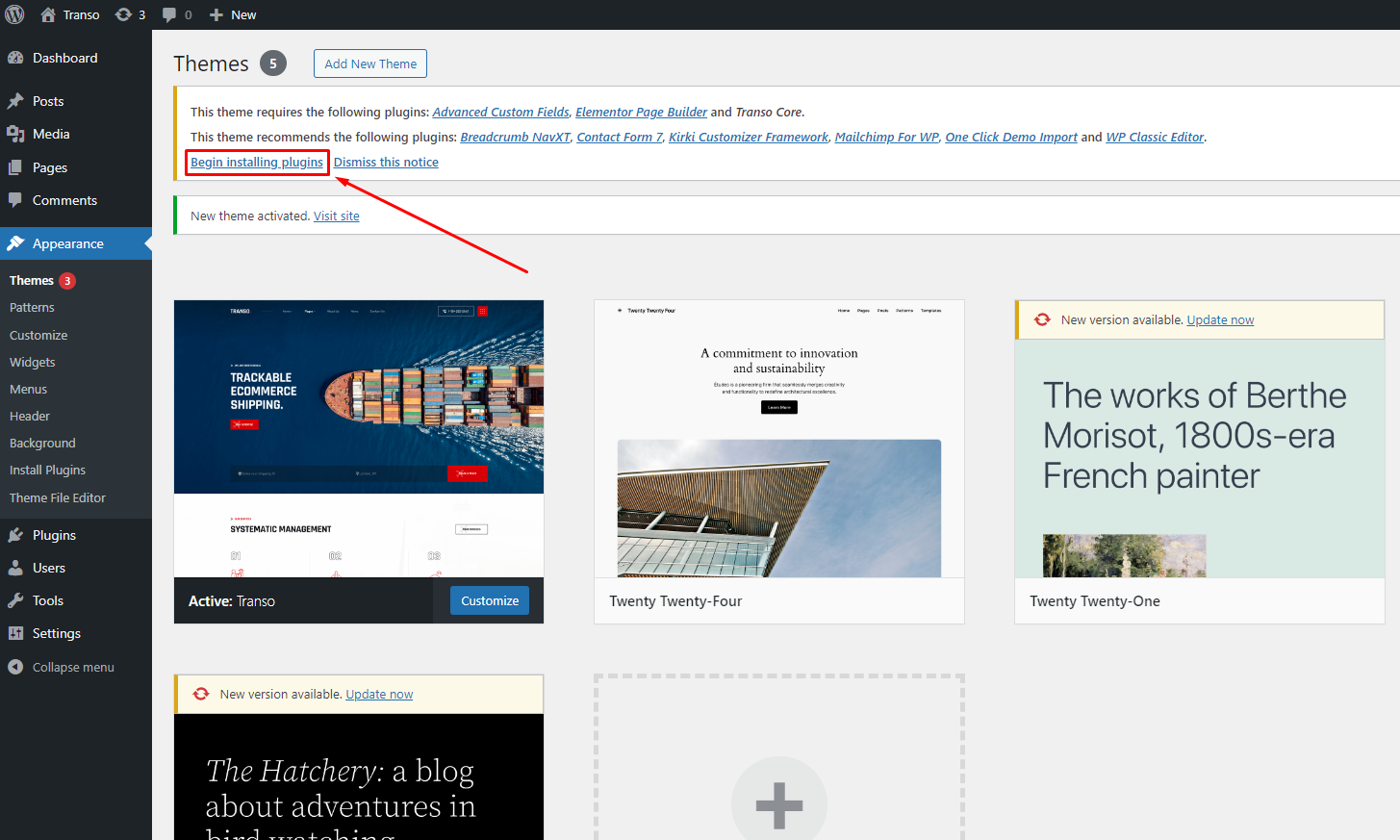
Task: Open Header submenu item
Action: pos(30,416)
